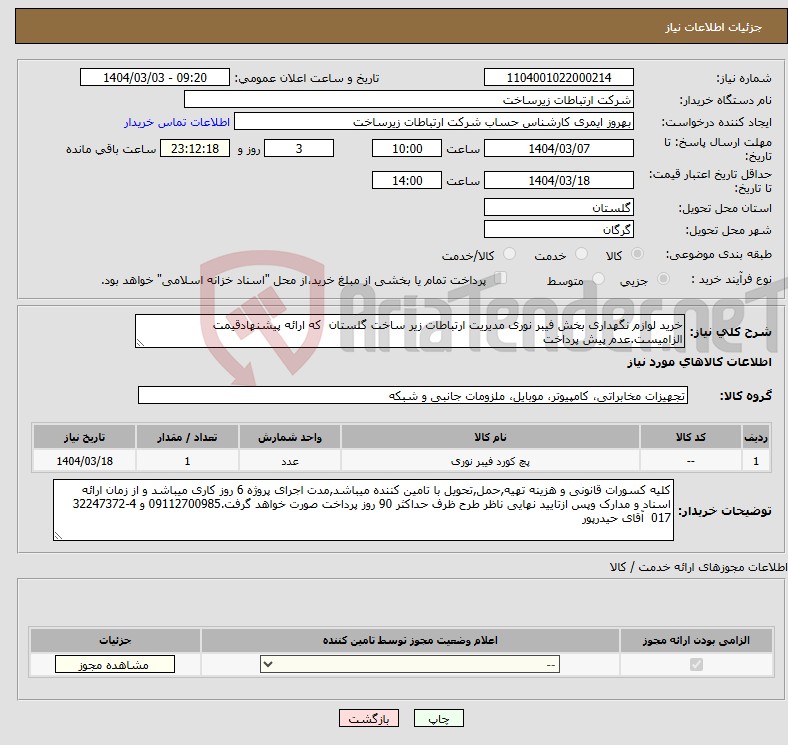788x745 pixels.
Task: Select the کالا/خدمت radio button
Action: [510, 254]
